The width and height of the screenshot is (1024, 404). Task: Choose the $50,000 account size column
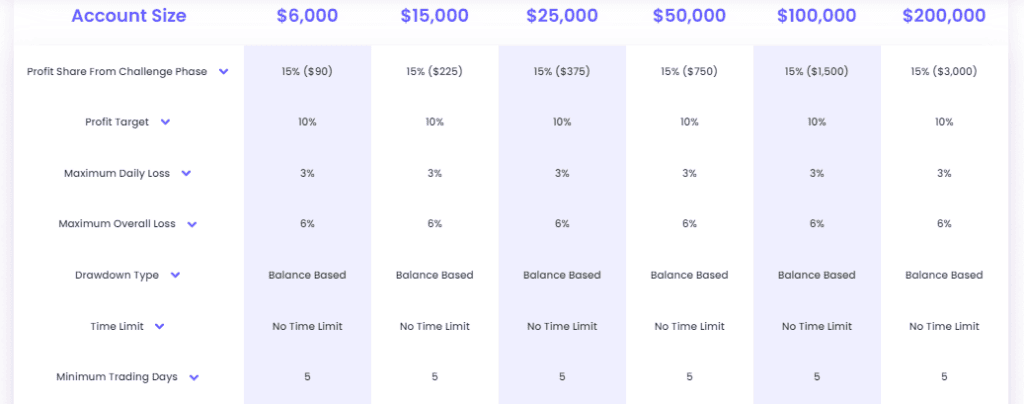689,16
